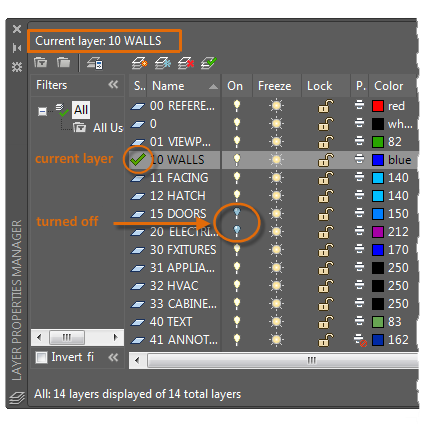Lock the 40 TEXT layer

(326, 322)
